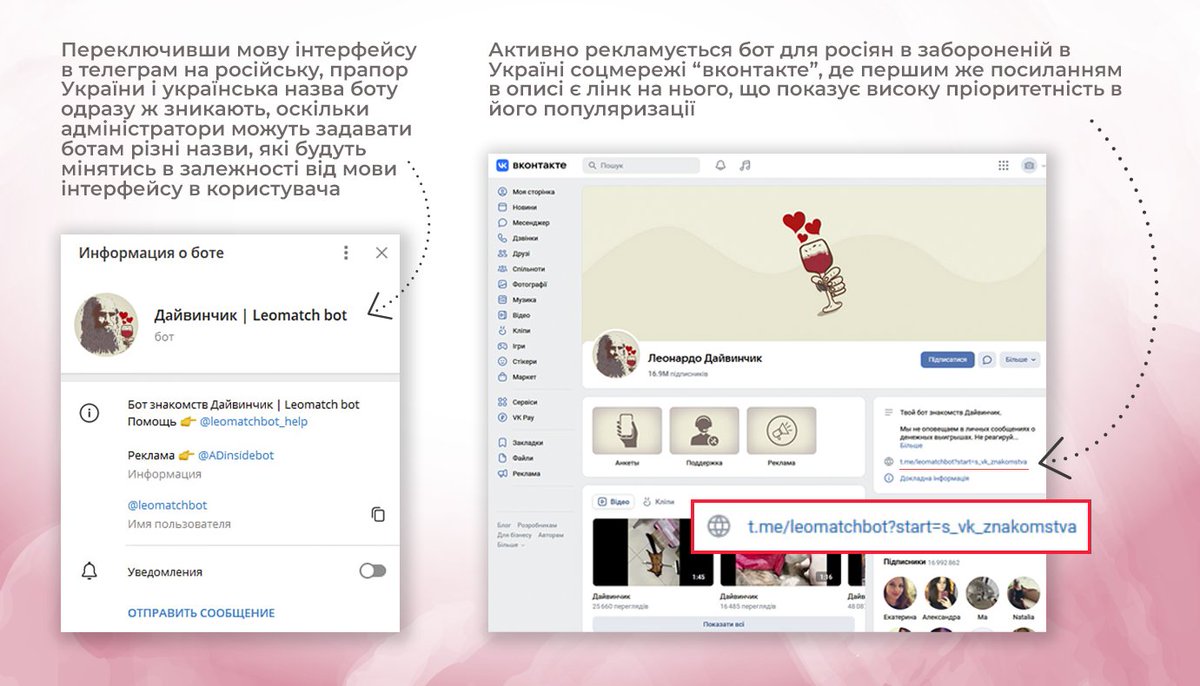Open the small t.me/leomatchbot link in description

tap(963, 461)
